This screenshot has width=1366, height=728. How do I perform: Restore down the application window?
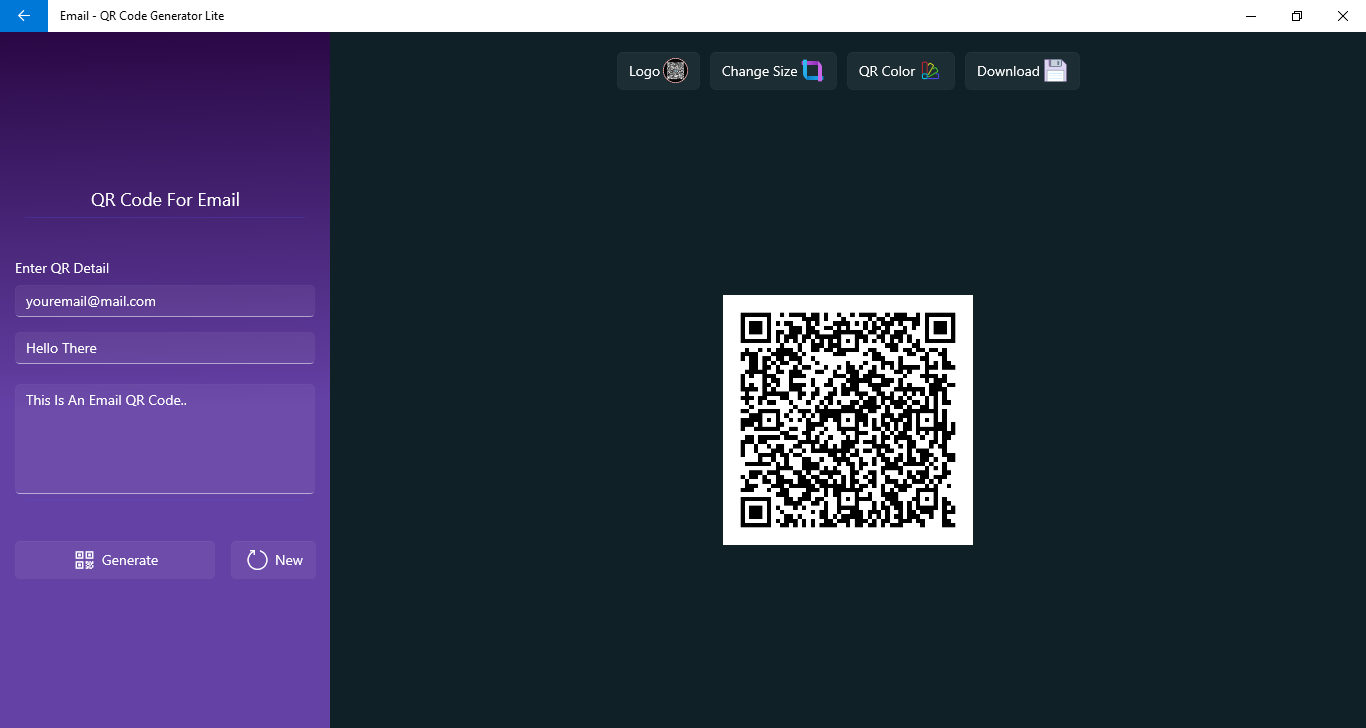point(1297,16)
